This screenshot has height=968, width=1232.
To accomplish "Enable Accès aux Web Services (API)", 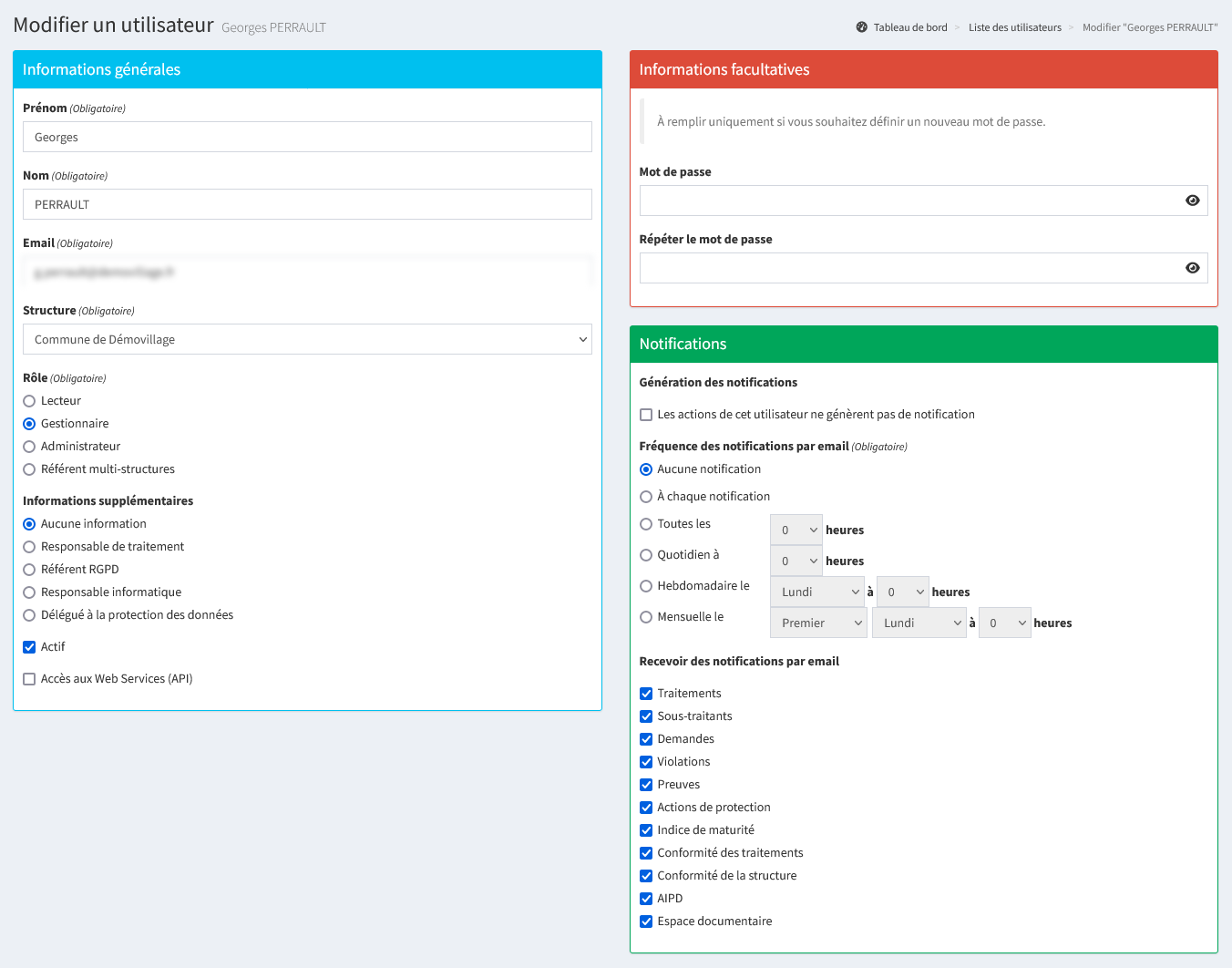I will tap(29, 679).
